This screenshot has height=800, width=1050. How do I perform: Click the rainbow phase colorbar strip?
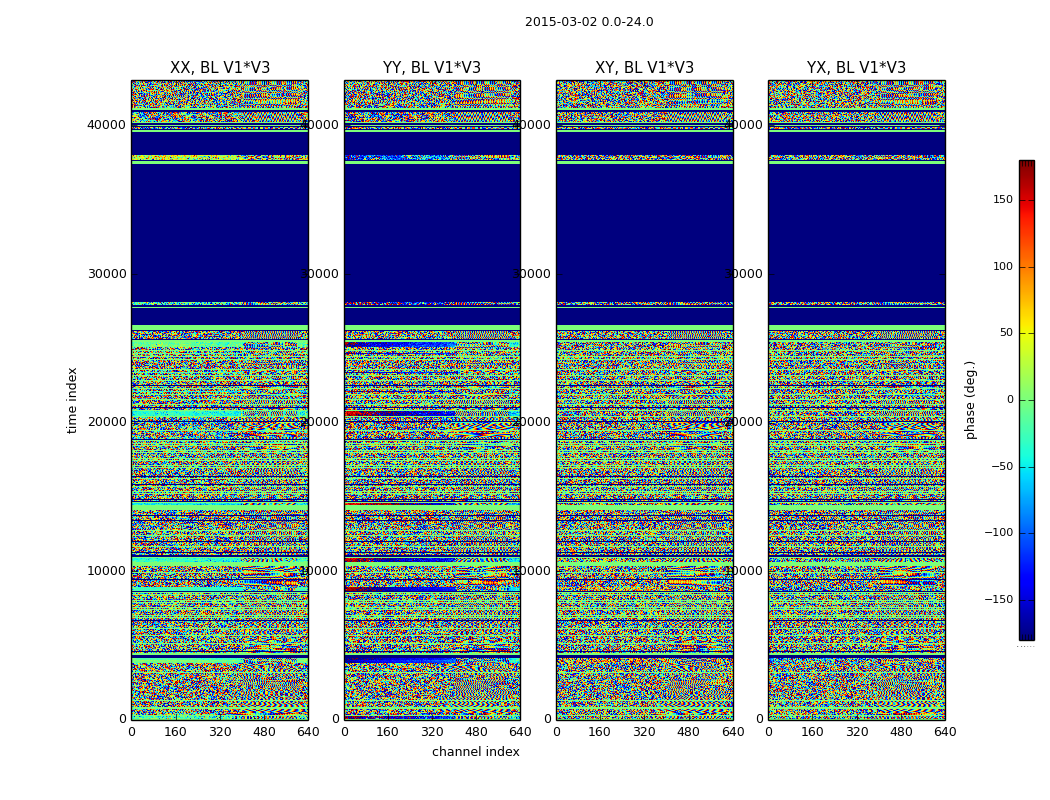point(1027,400)
